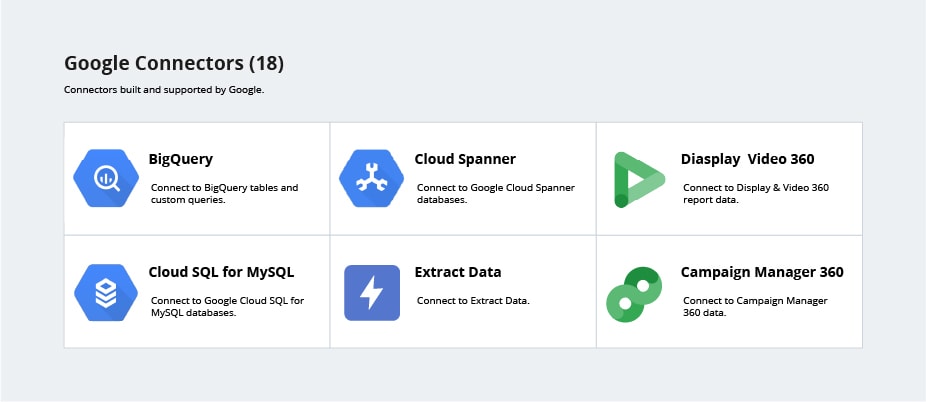The image size is (926, 402).
Task: Click the Google Connectors (18) heading
Action: point(174,63)
